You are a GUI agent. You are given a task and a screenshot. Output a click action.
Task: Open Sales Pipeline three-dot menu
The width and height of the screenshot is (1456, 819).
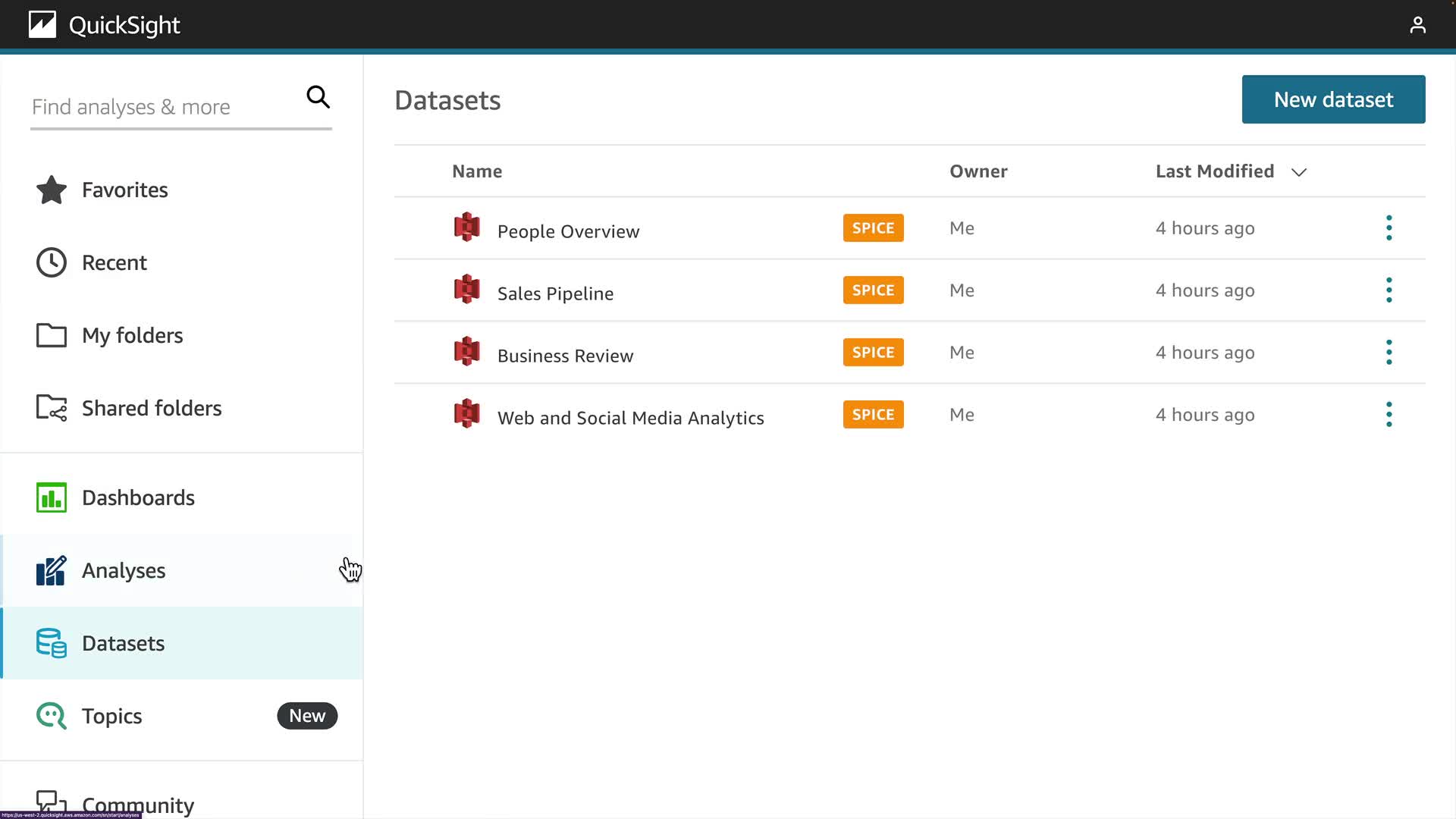pyautogui.click(x=1389, y=290)
